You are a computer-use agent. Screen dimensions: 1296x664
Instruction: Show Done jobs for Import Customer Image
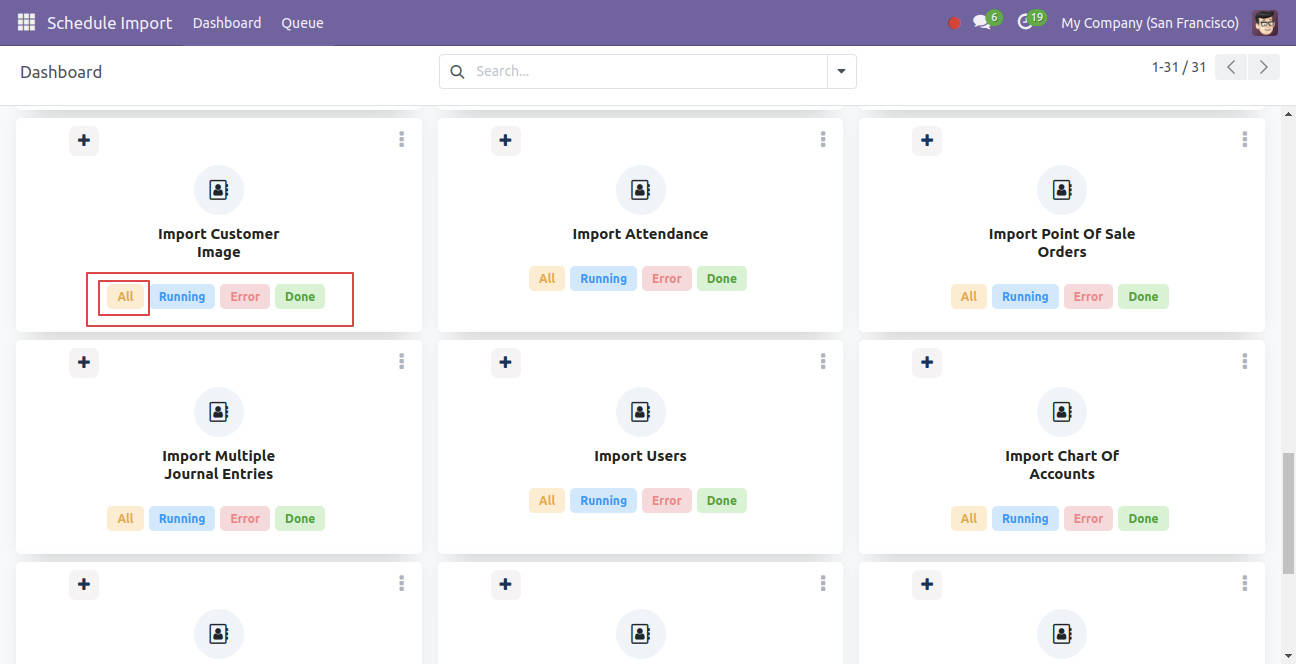[x=300, y=297]
